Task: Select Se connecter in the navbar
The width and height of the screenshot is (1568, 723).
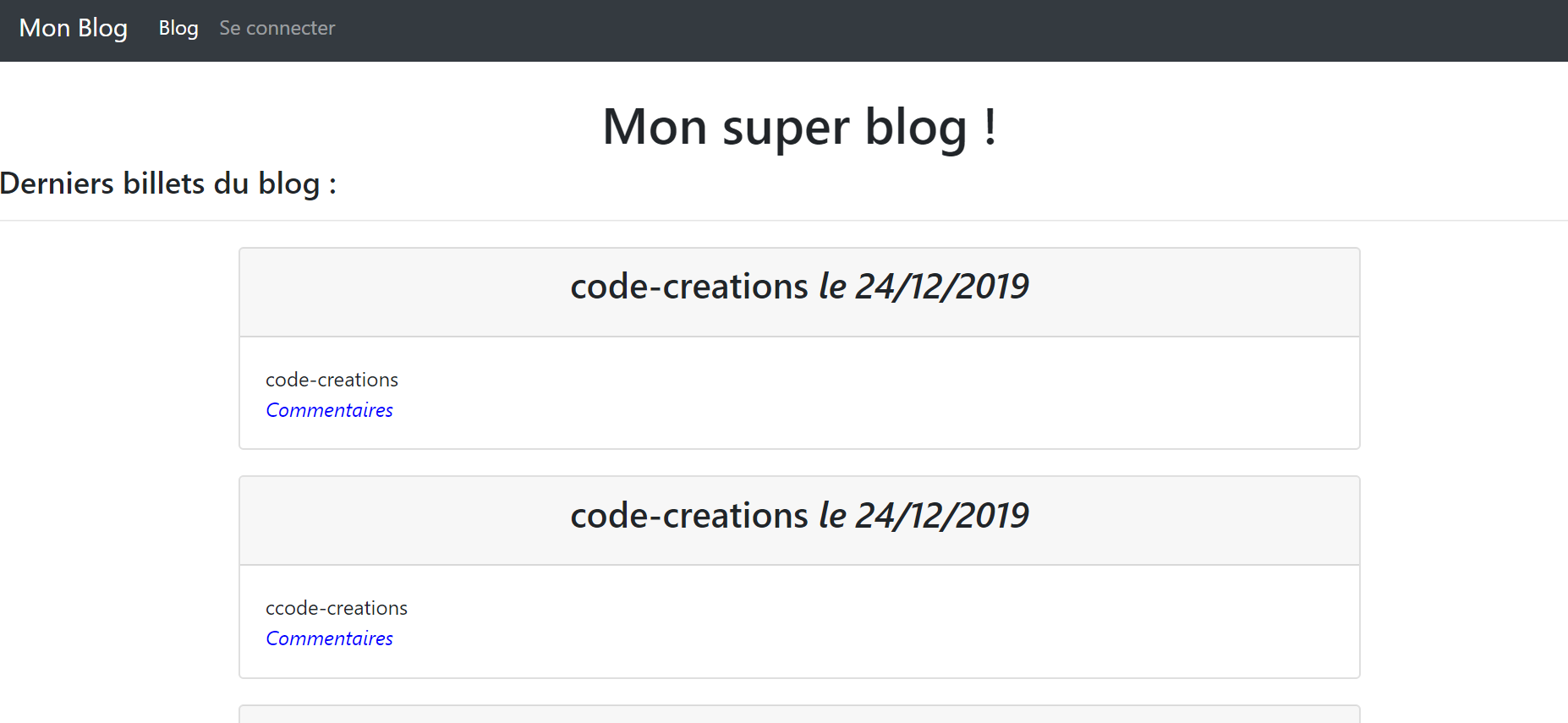Action: point(277,28)
